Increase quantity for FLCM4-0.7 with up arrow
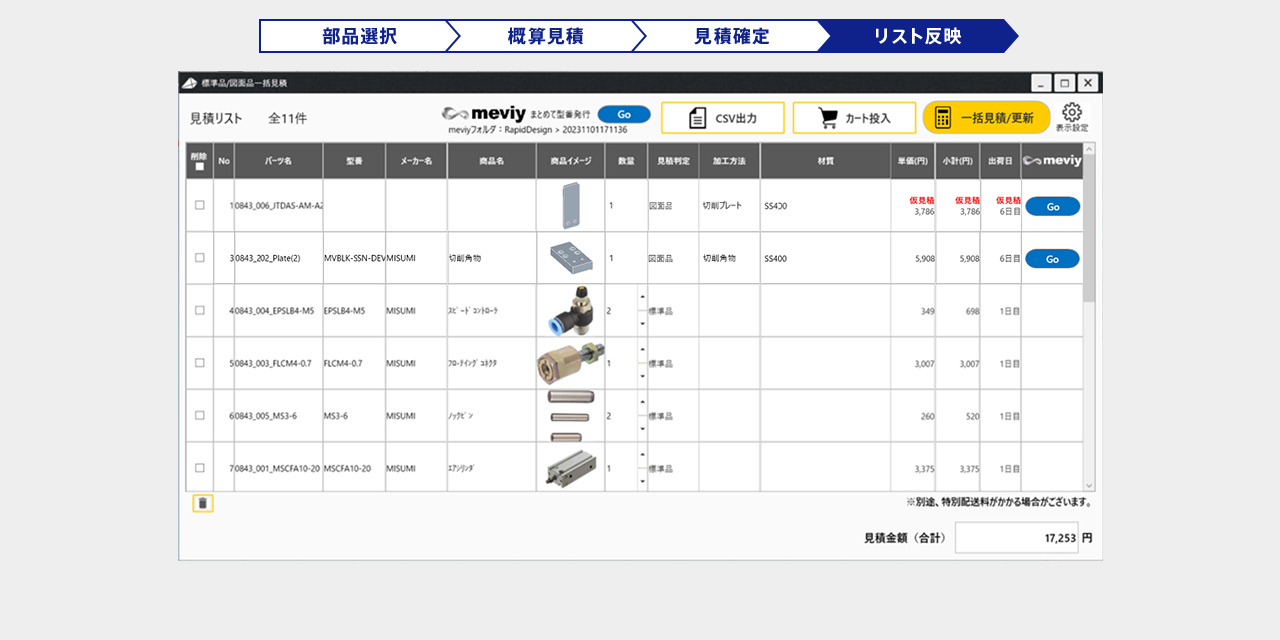The image size is (1280, 640). (642, 351)
